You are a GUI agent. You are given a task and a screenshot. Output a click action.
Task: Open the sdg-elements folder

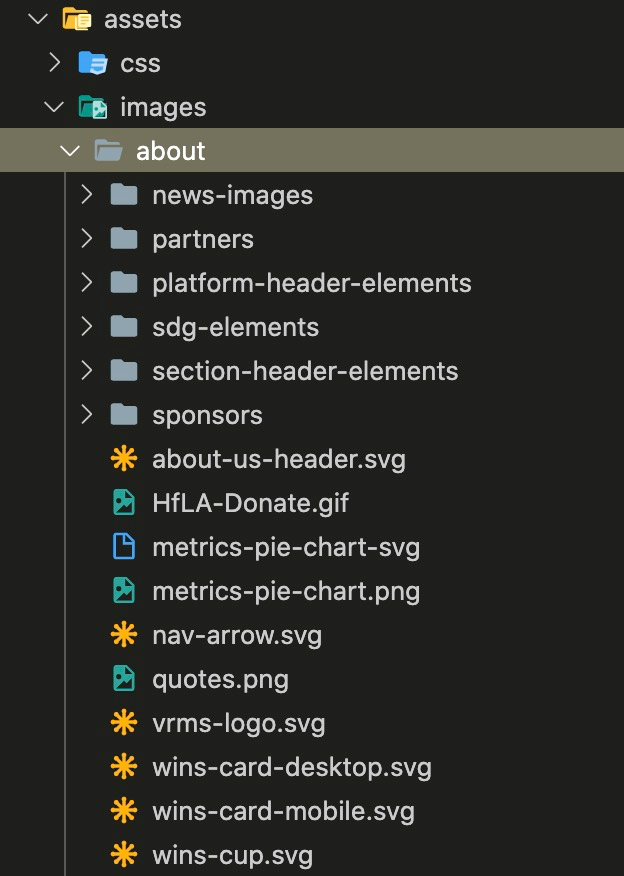tap(235, 327)
